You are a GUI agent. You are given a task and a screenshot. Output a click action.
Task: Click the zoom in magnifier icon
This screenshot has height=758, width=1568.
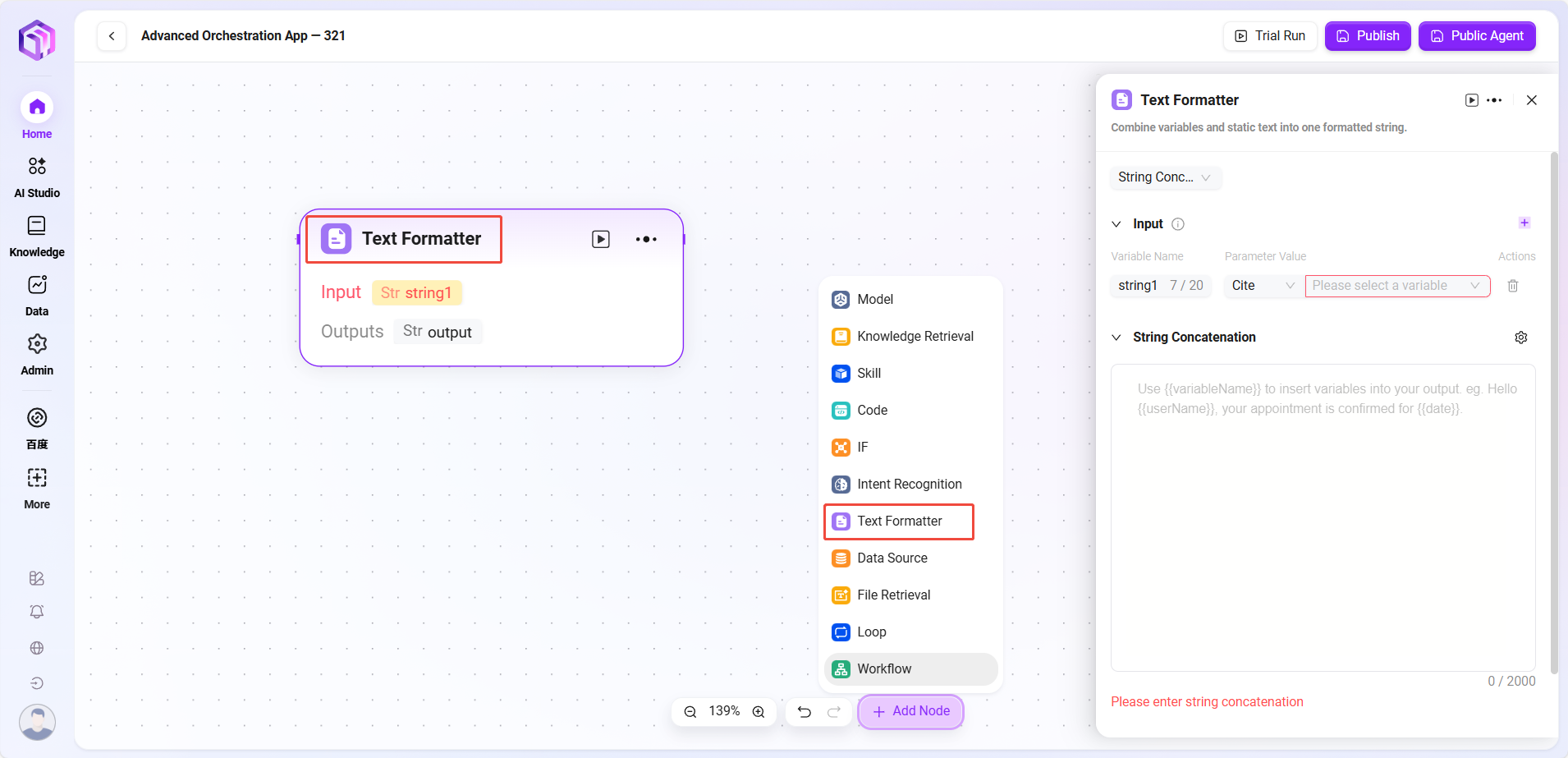pos(759,712)
